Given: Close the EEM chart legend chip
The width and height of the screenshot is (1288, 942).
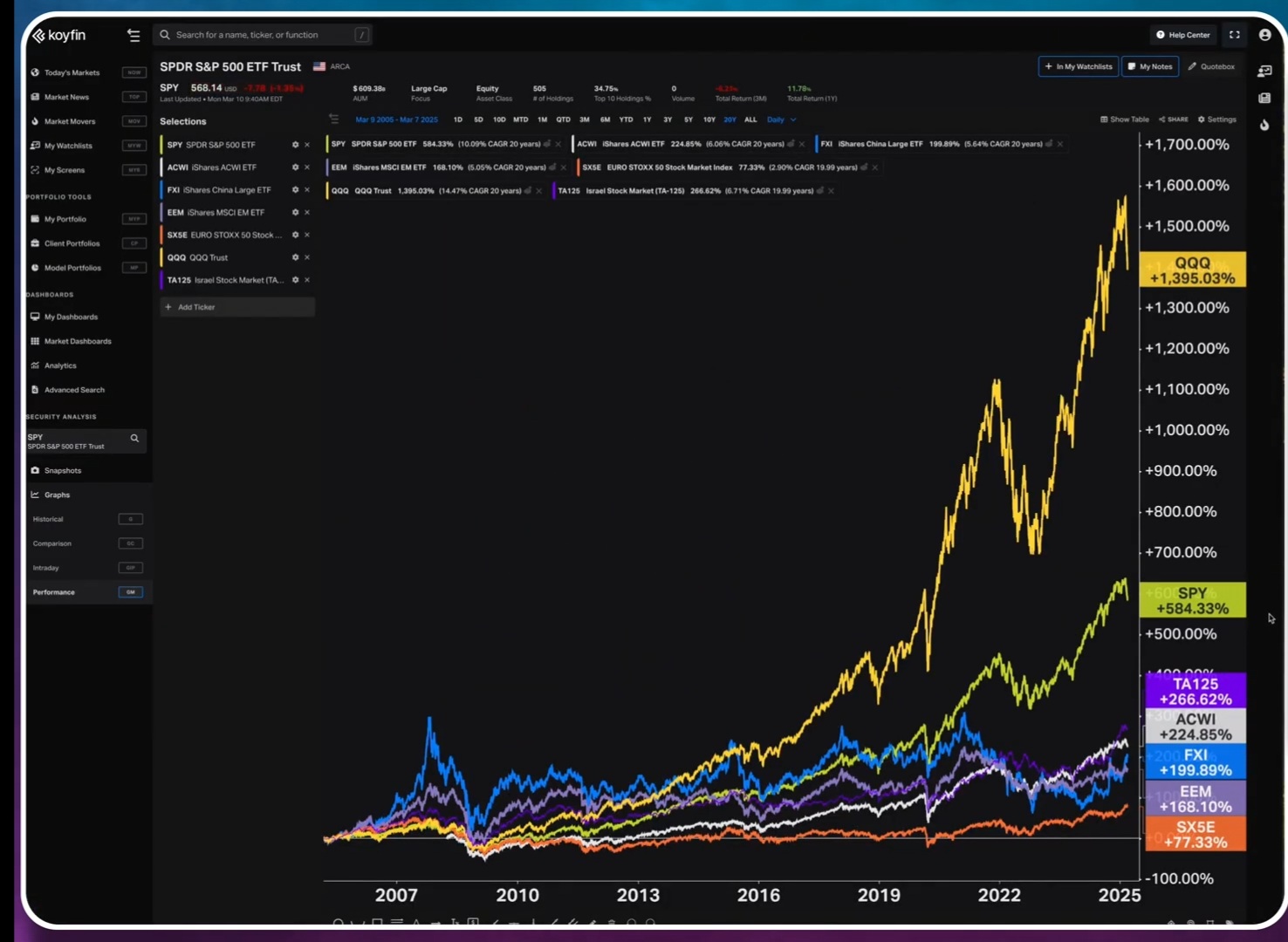Looking at the screenshot, I should [564, 167].
